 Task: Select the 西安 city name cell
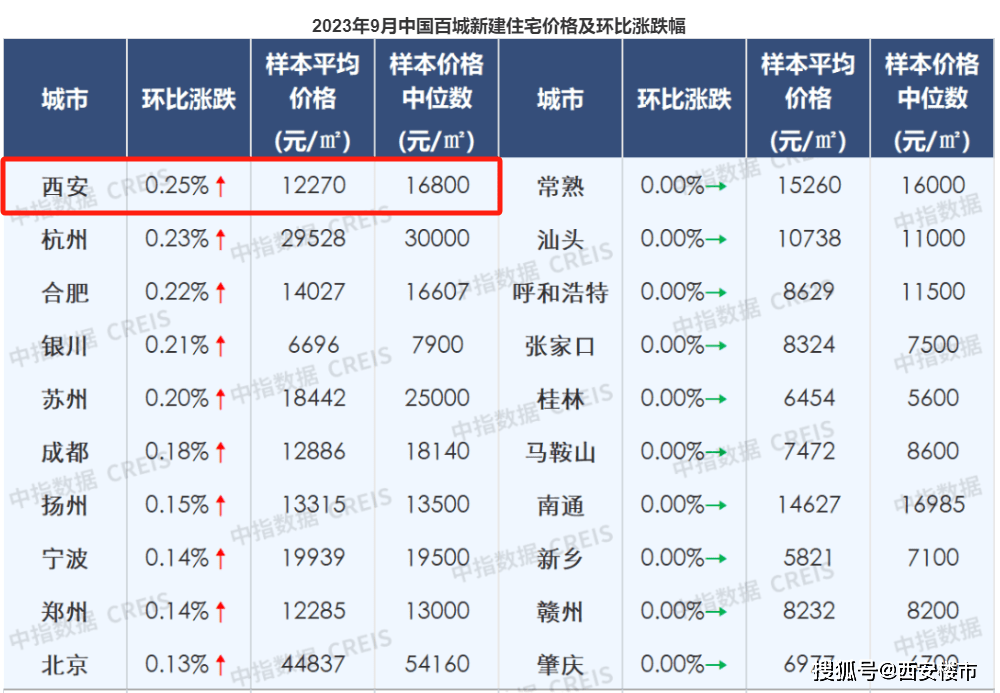[x=65, y=187]
